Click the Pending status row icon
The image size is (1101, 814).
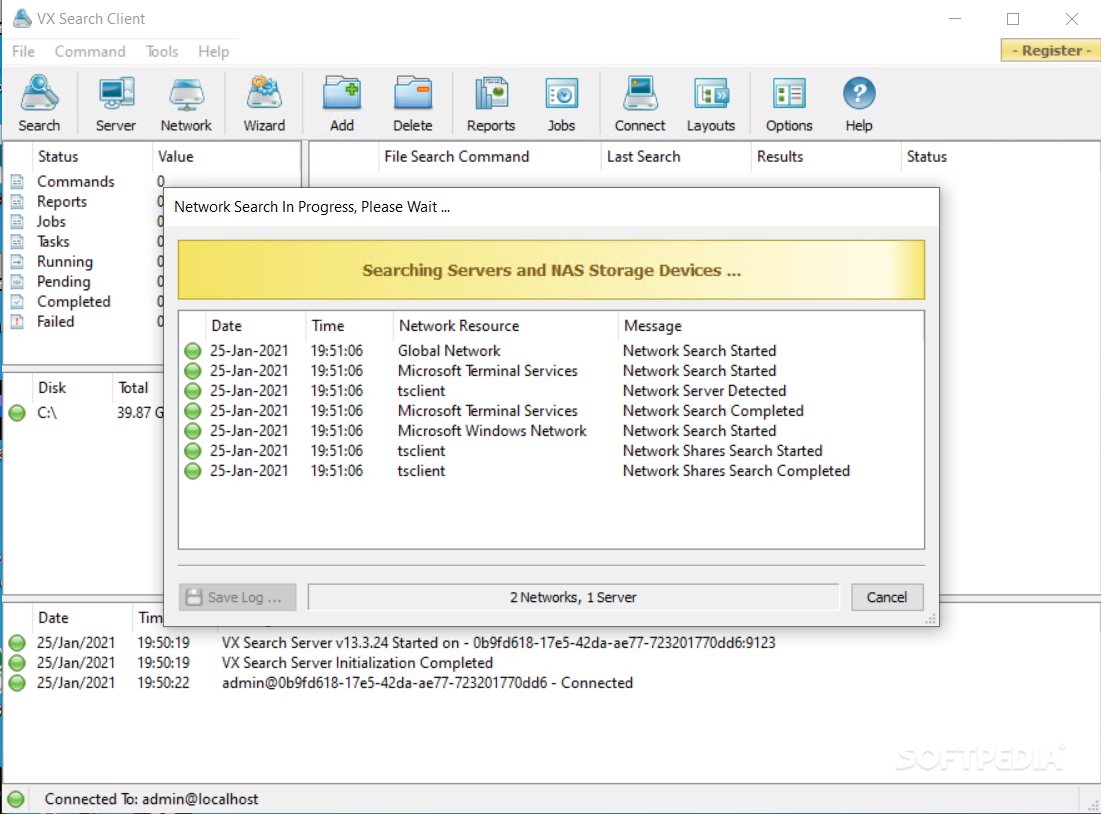(18, 282)
